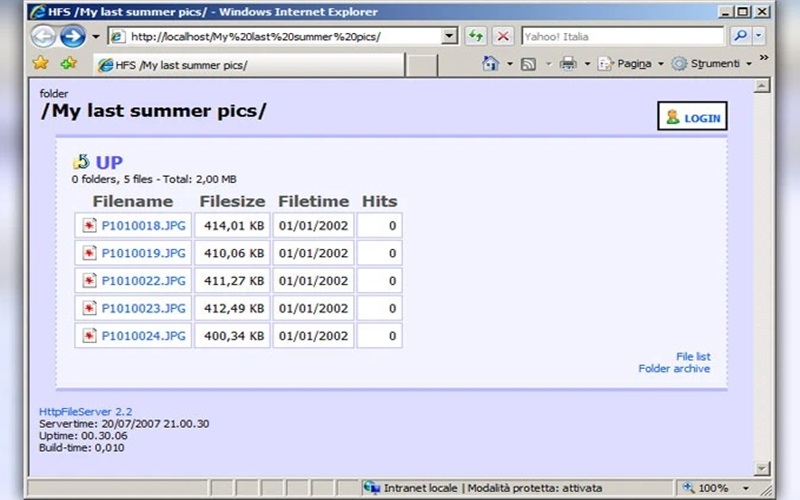Click the Internet Explorer title bar icon
This screenshot has height=500, width=800.
click(x=37, y=12)
